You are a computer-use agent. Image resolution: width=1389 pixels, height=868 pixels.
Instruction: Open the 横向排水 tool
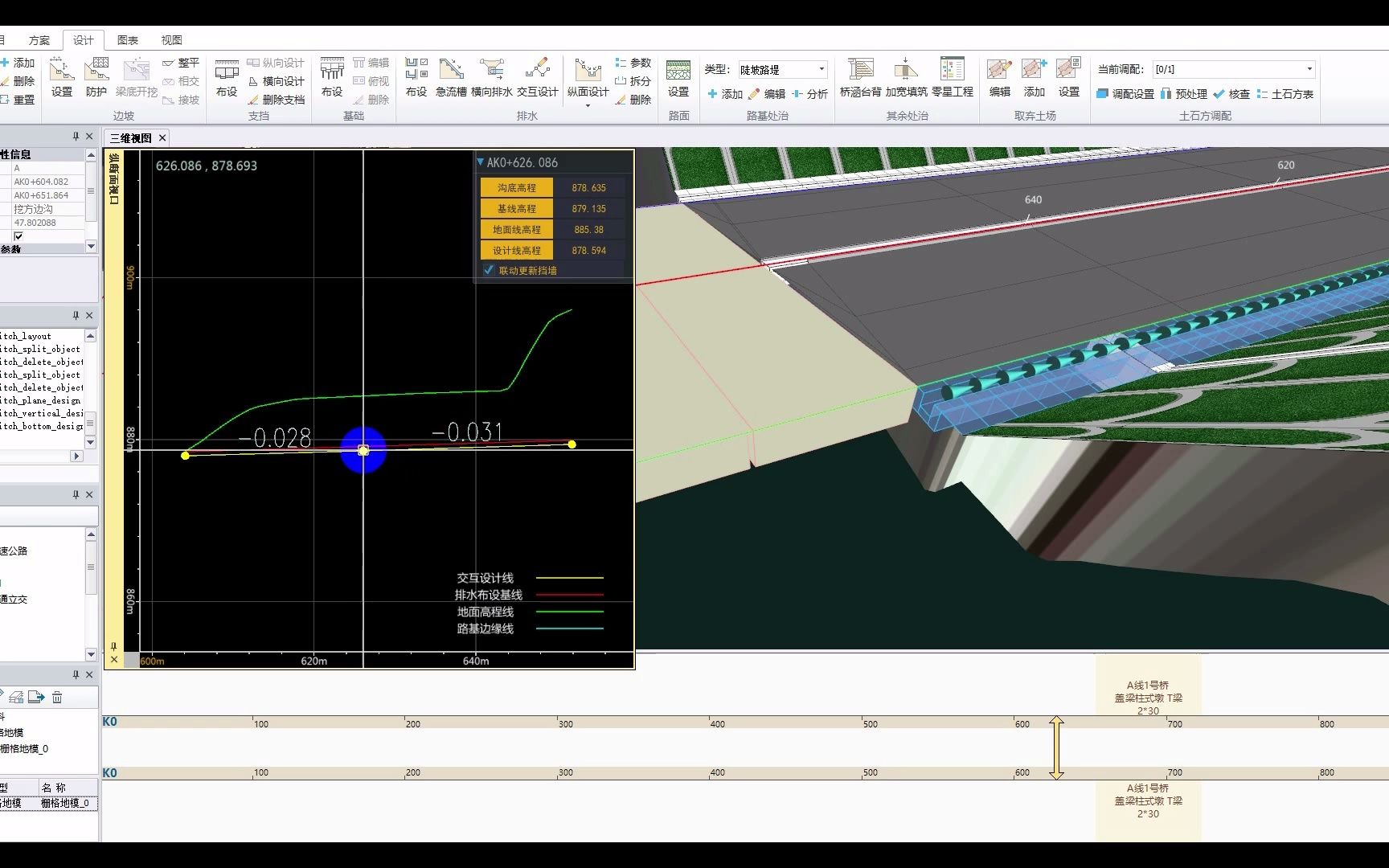(493, 76)
